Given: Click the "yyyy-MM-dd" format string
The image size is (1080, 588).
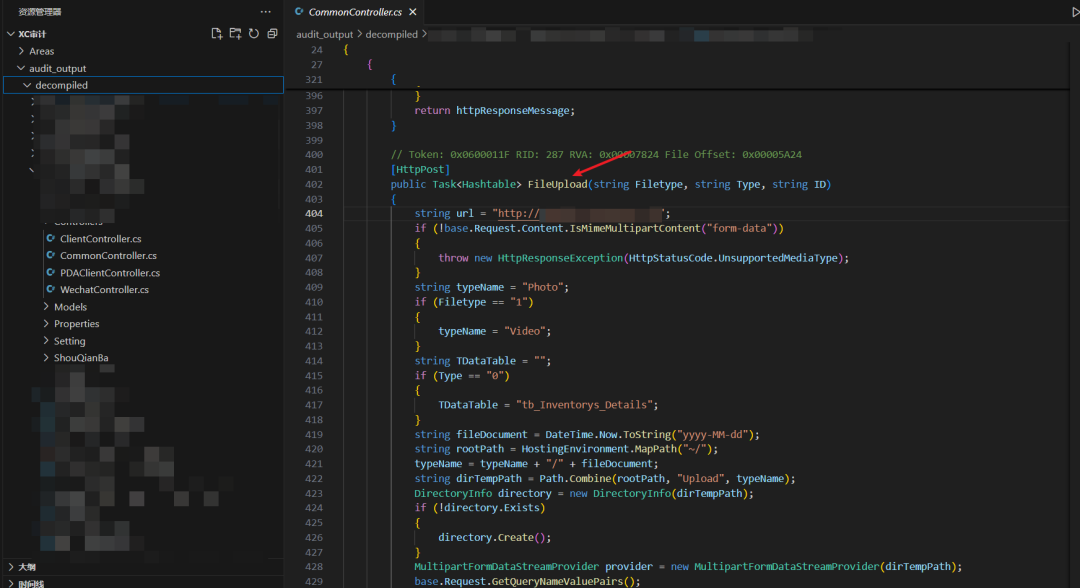Looking at the screenshot, I should click(x=712, y=434).
